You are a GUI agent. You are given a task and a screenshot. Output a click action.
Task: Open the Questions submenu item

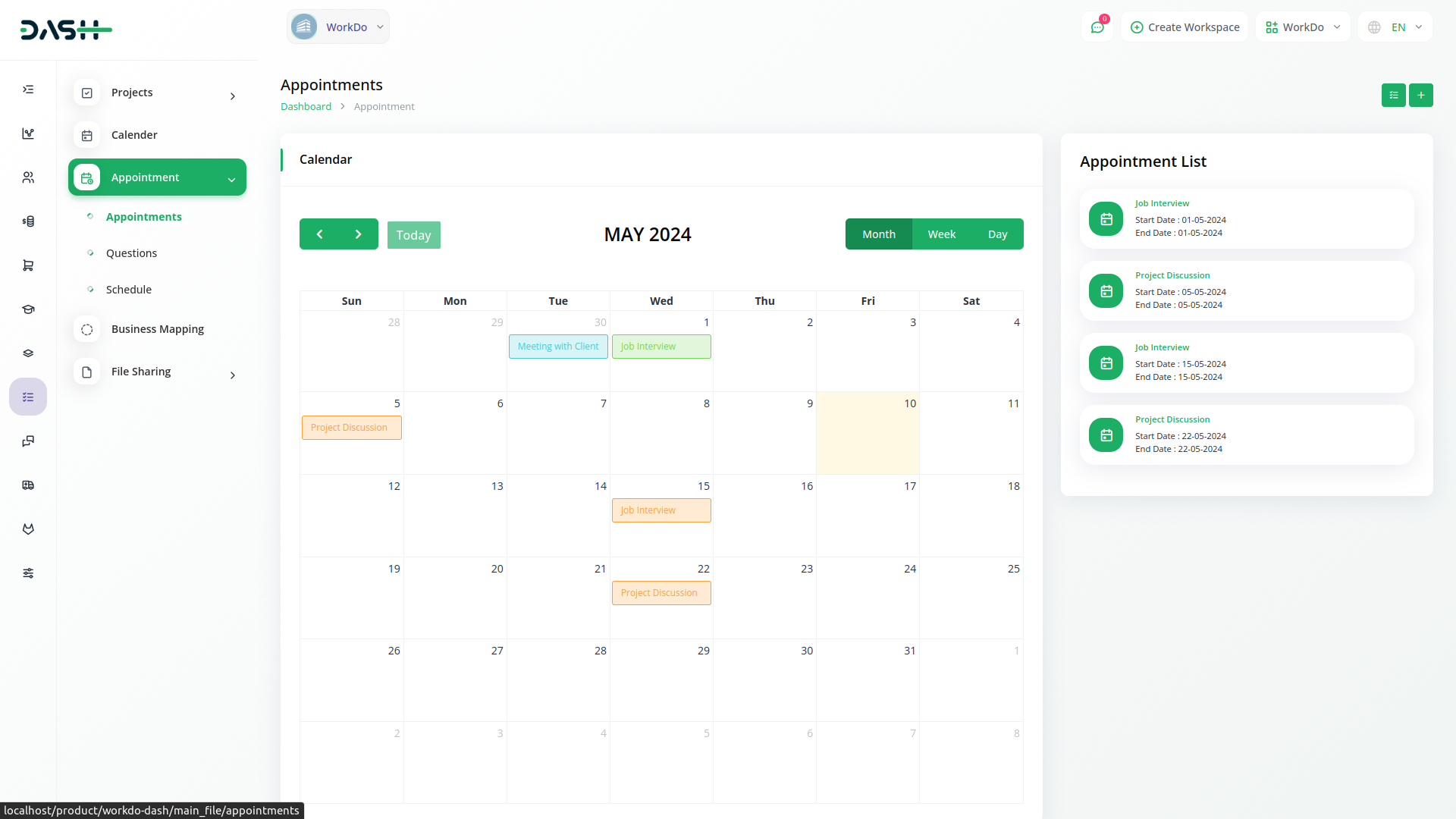[131, 253]
